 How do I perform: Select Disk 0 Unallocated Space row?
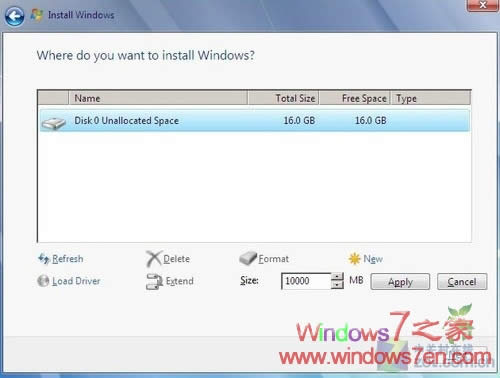click(255, 120)
